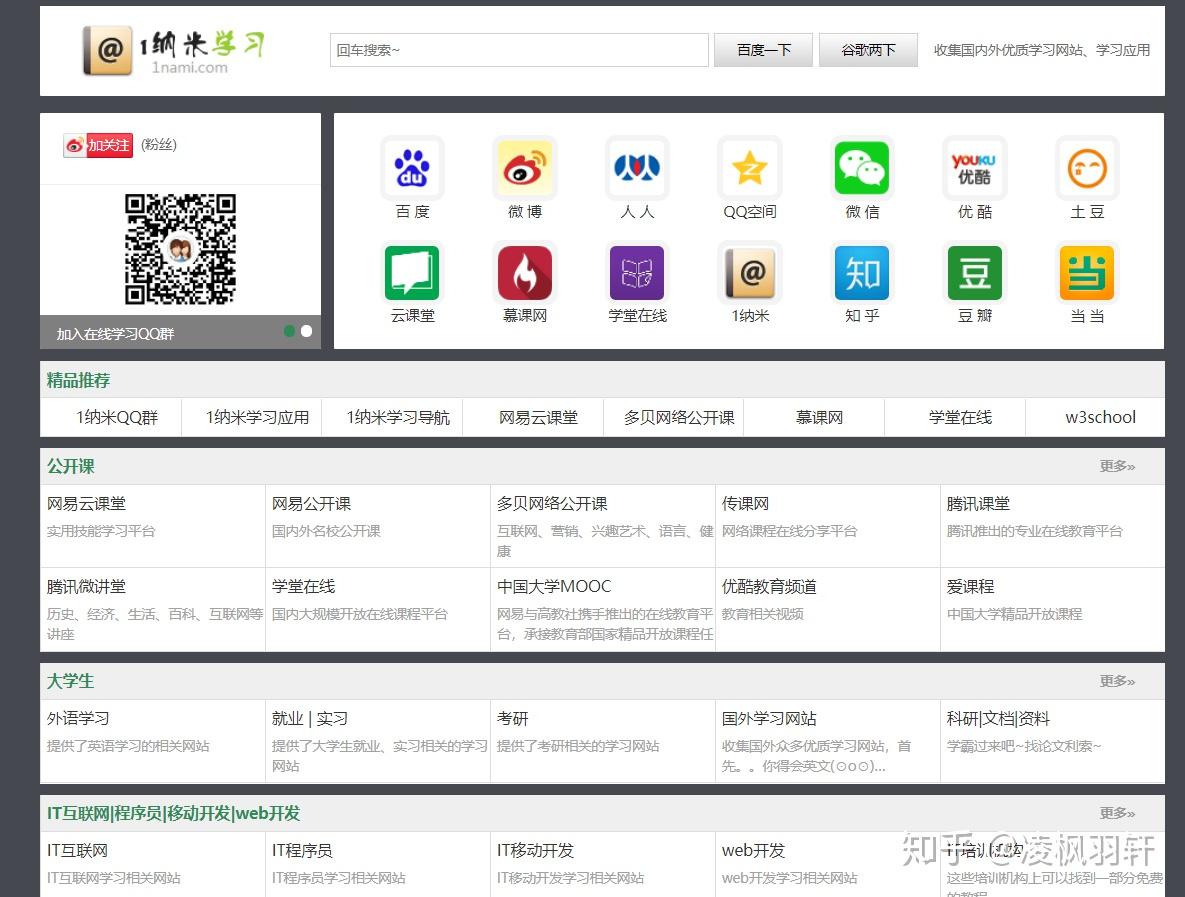Image resolution: width=1185 pixels, height=897 pixels.
Task: Click the 百度一下 search button
Action: coord(763,50)
